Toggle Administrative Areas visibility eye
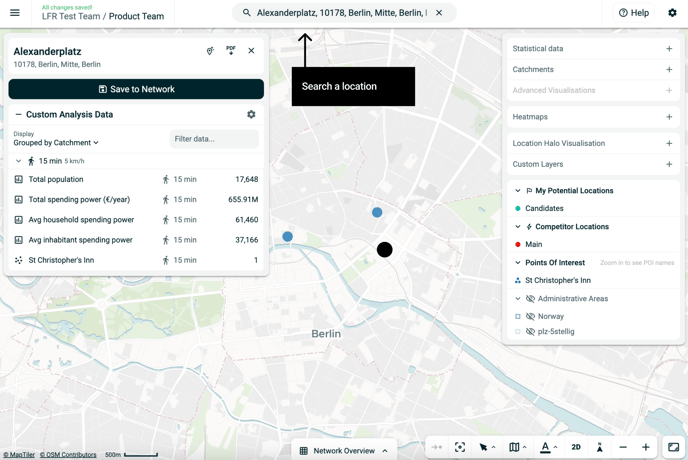688x460 pixels. (530, 298)
